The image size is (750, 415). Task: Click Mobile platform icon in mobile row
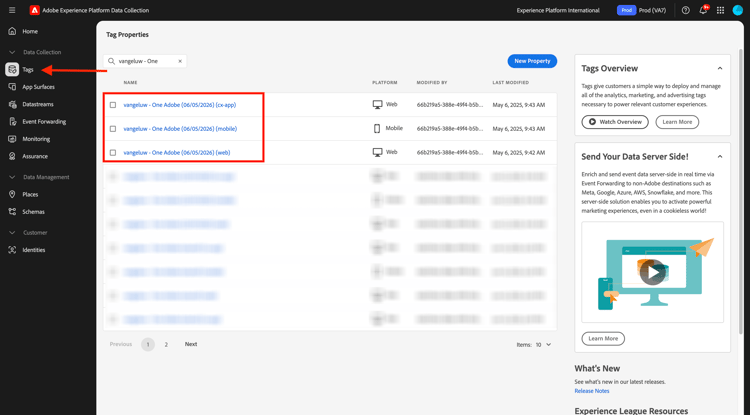pyautogui.click(x=377, y=128)
